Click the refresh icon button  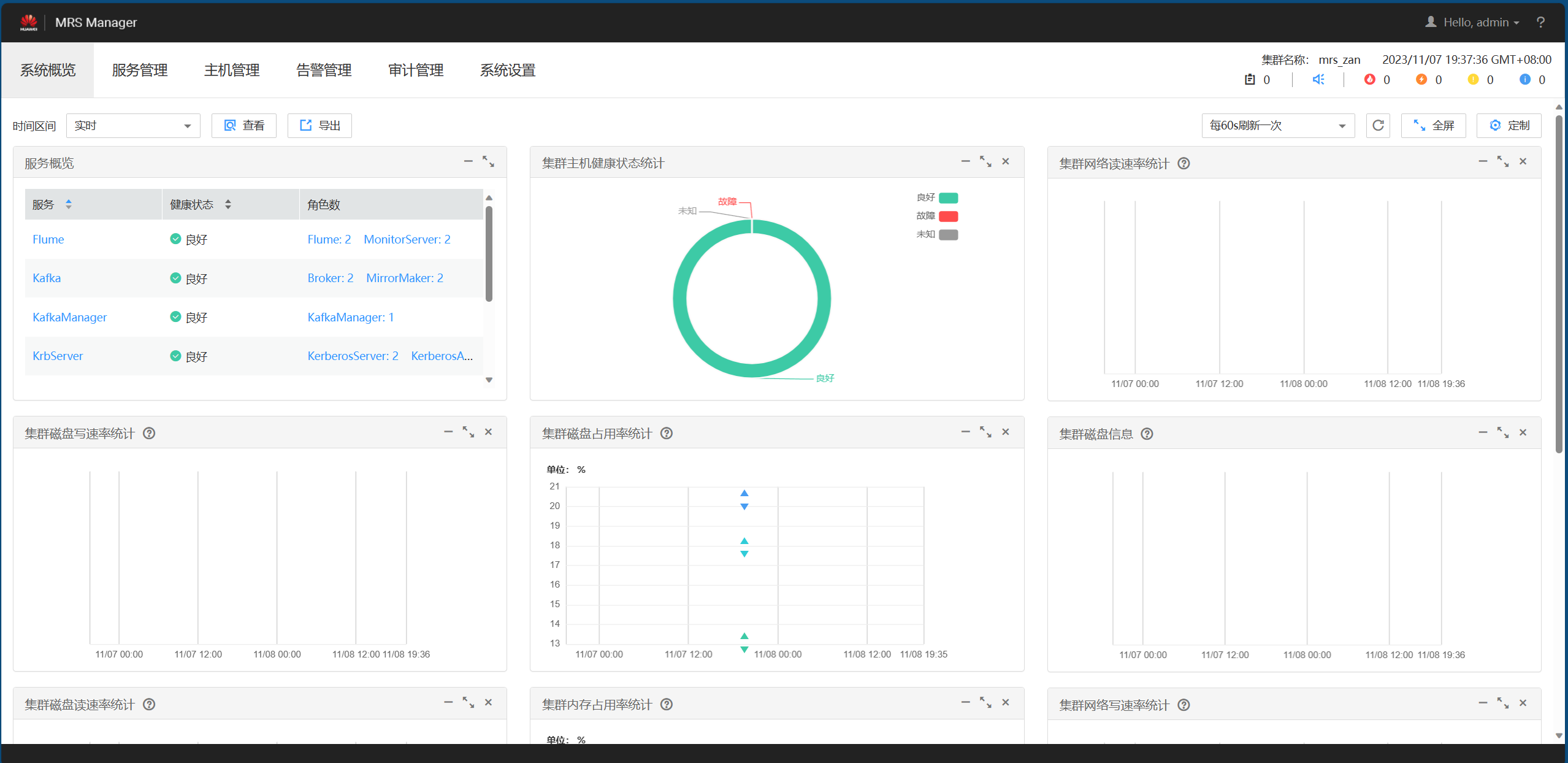click(x=1378, y=126)
